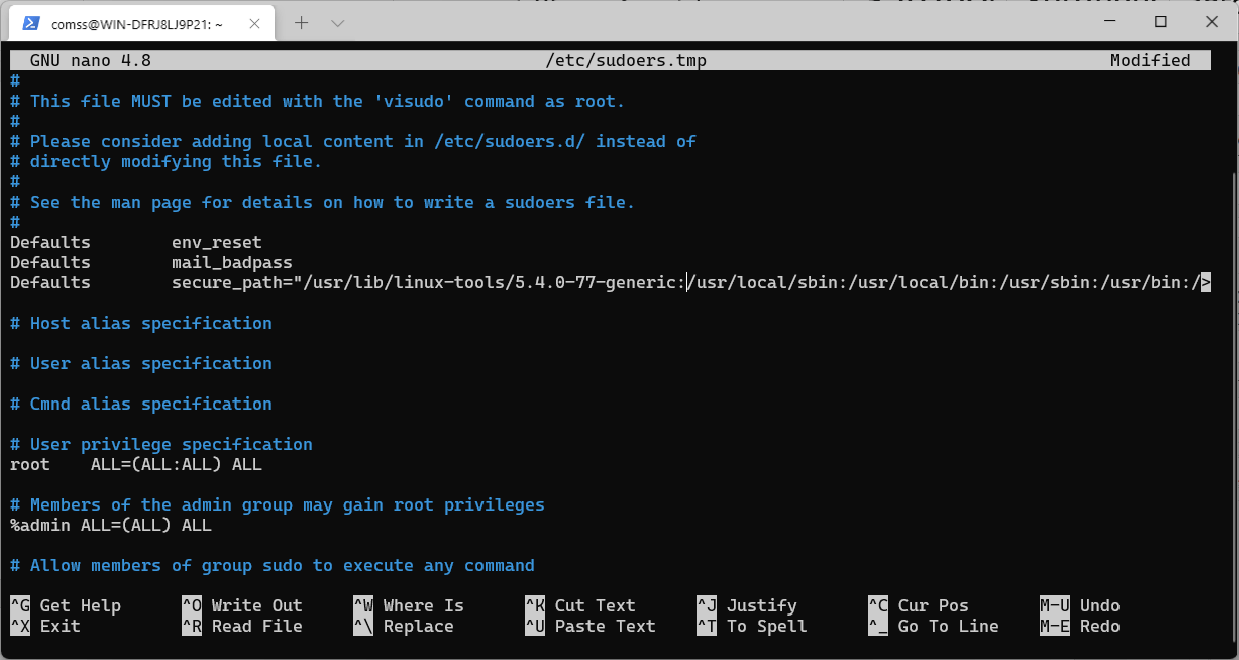Click the %admin ALL=(ALL) ALL line
The image size is (1239, 660).
click(x=110, y=525)
